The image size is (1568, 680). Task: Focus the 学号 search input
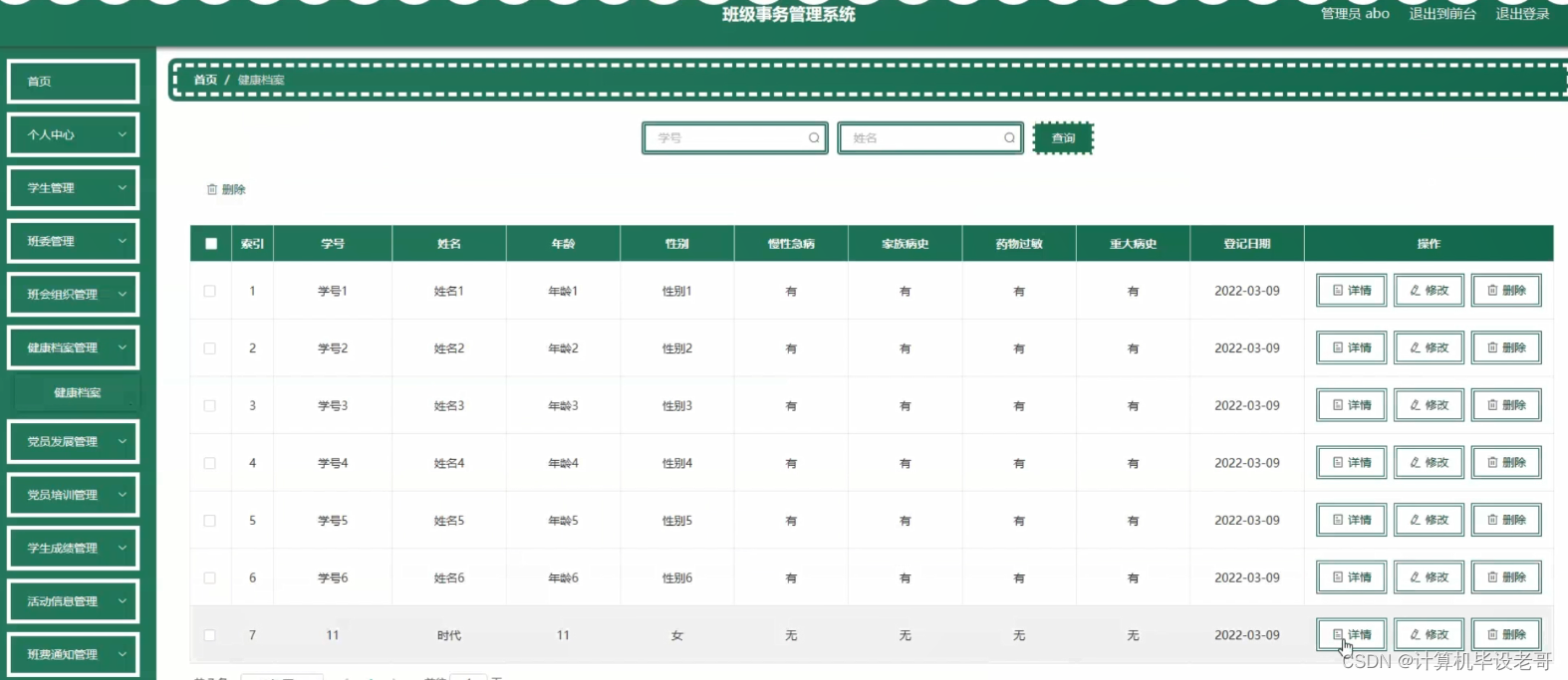734,138
